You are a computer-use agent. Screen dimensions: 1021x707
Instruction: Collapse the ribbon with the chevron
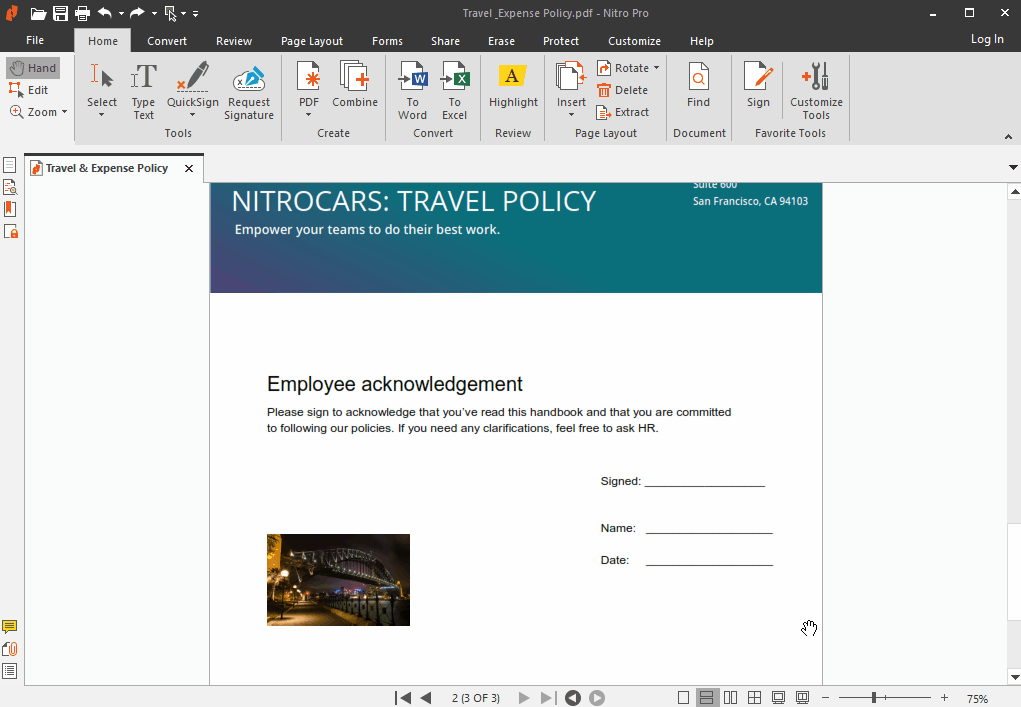tap(1008, 137)
